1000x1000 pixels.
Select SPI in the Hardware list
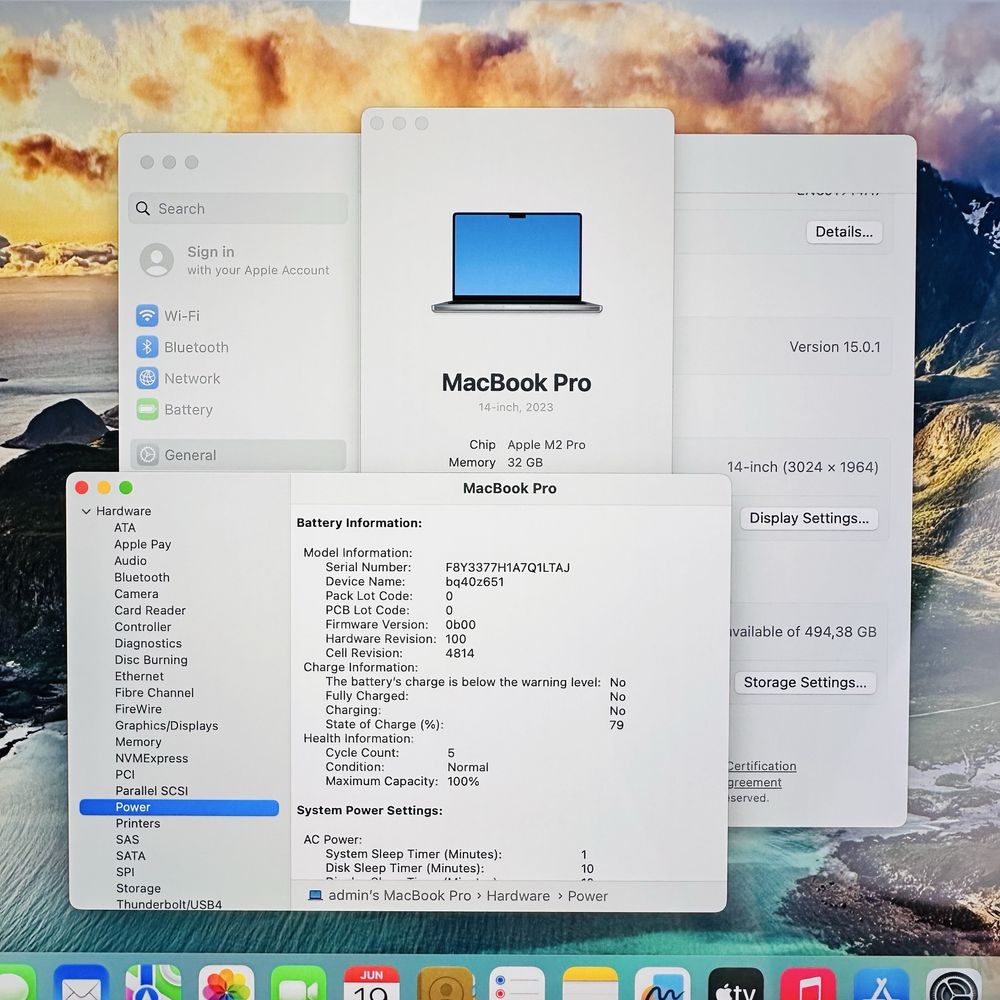(125, 872)
